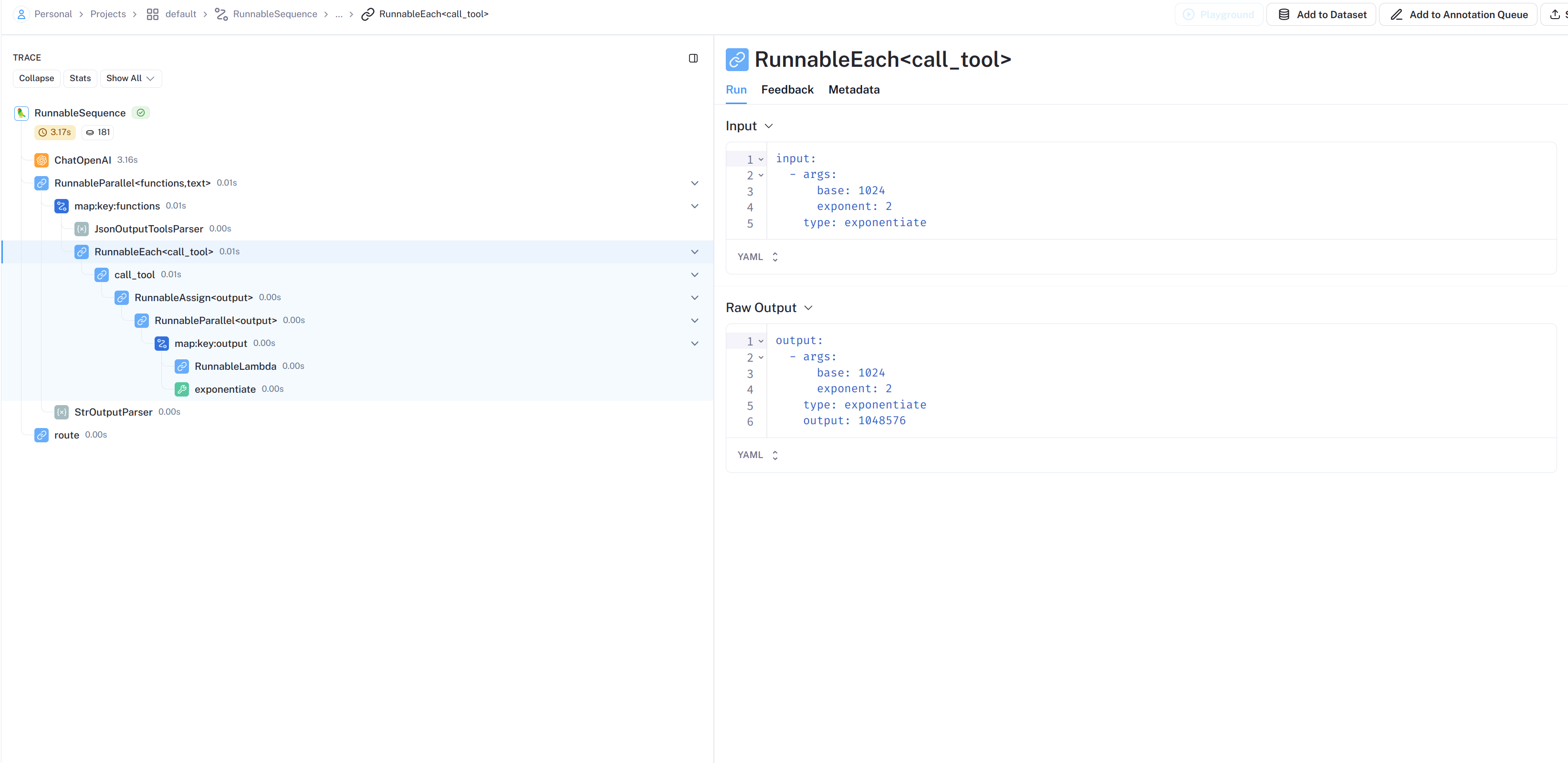This screenshot has height=763, width=1568.
Task: Switch to the Feedback tab
Action: coord(786,90)
